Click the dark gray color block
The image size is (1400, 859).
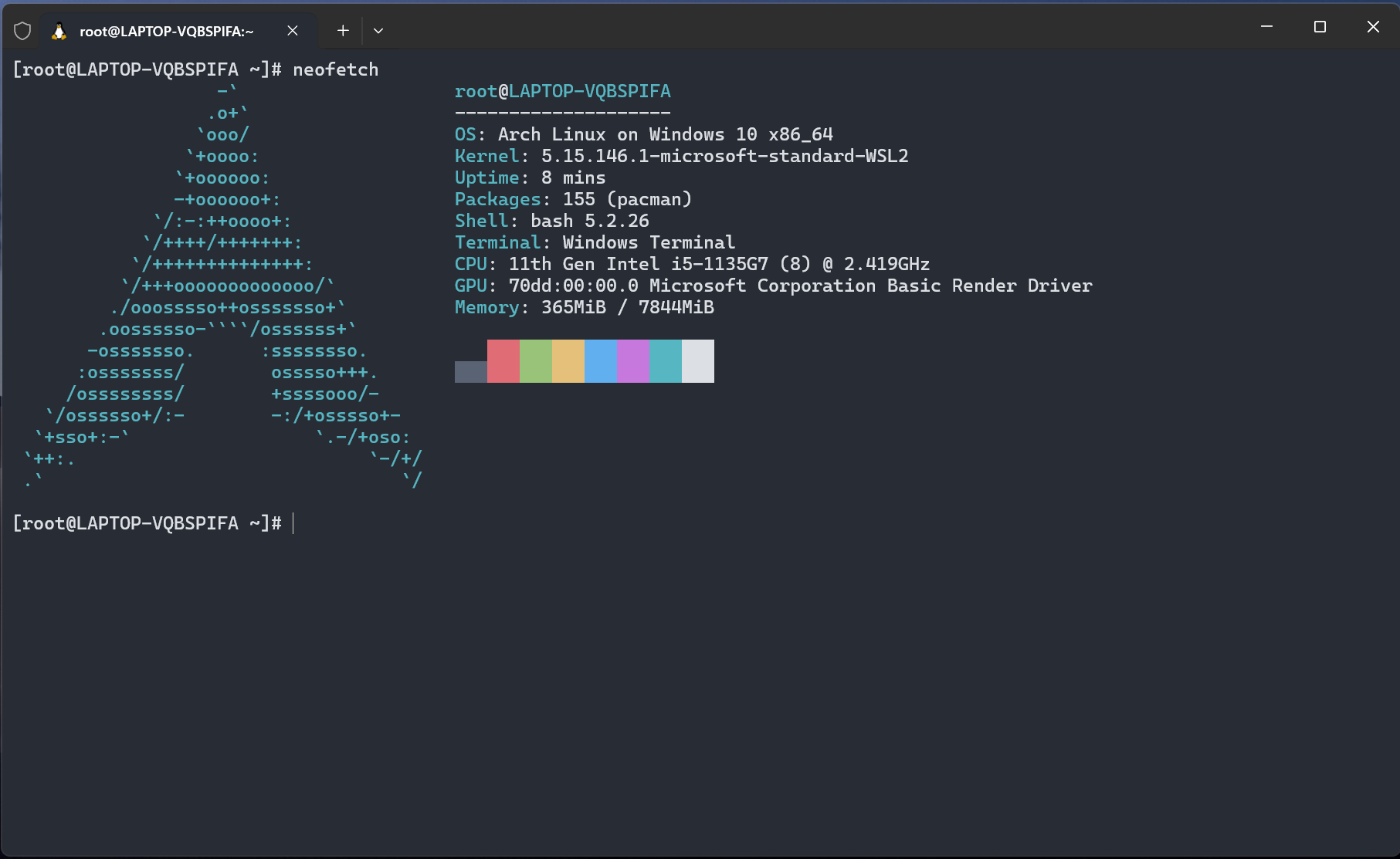pos(471,372)
